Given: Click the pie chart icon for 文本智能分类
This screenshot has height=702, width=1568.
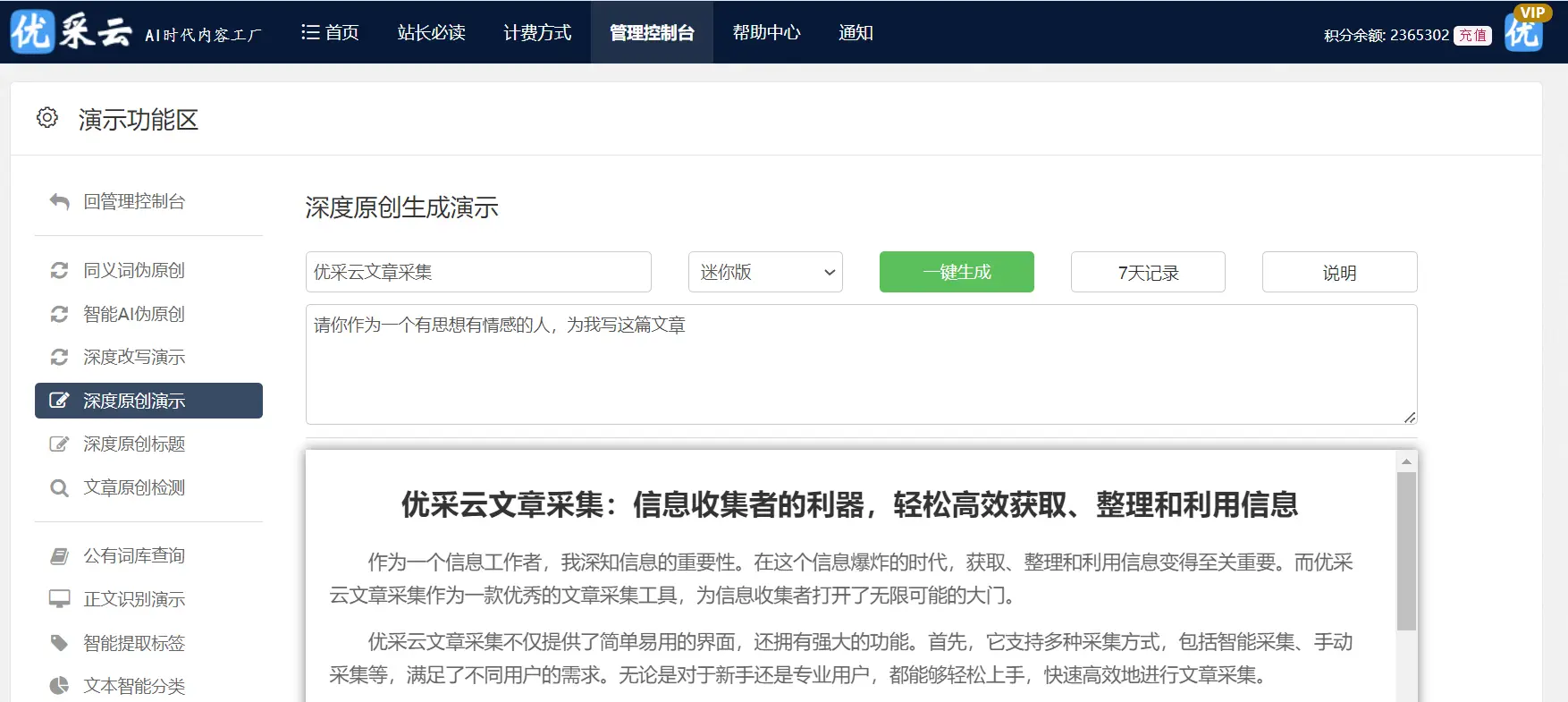Looking at the screenshot, I should click(x=59, y=686).
